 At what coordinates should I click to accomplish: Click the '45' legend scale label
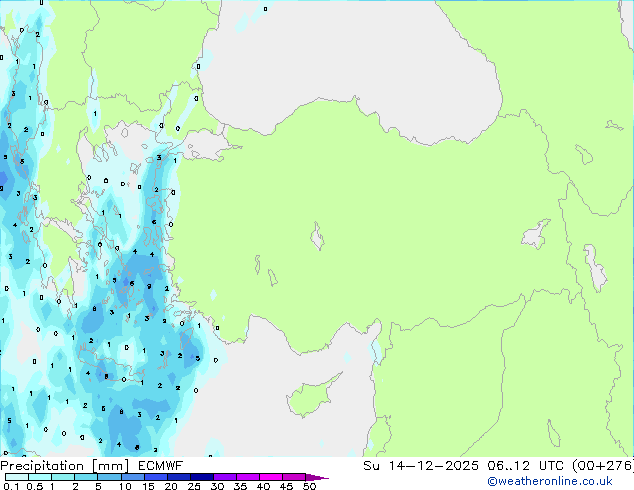tap(286, 486)
